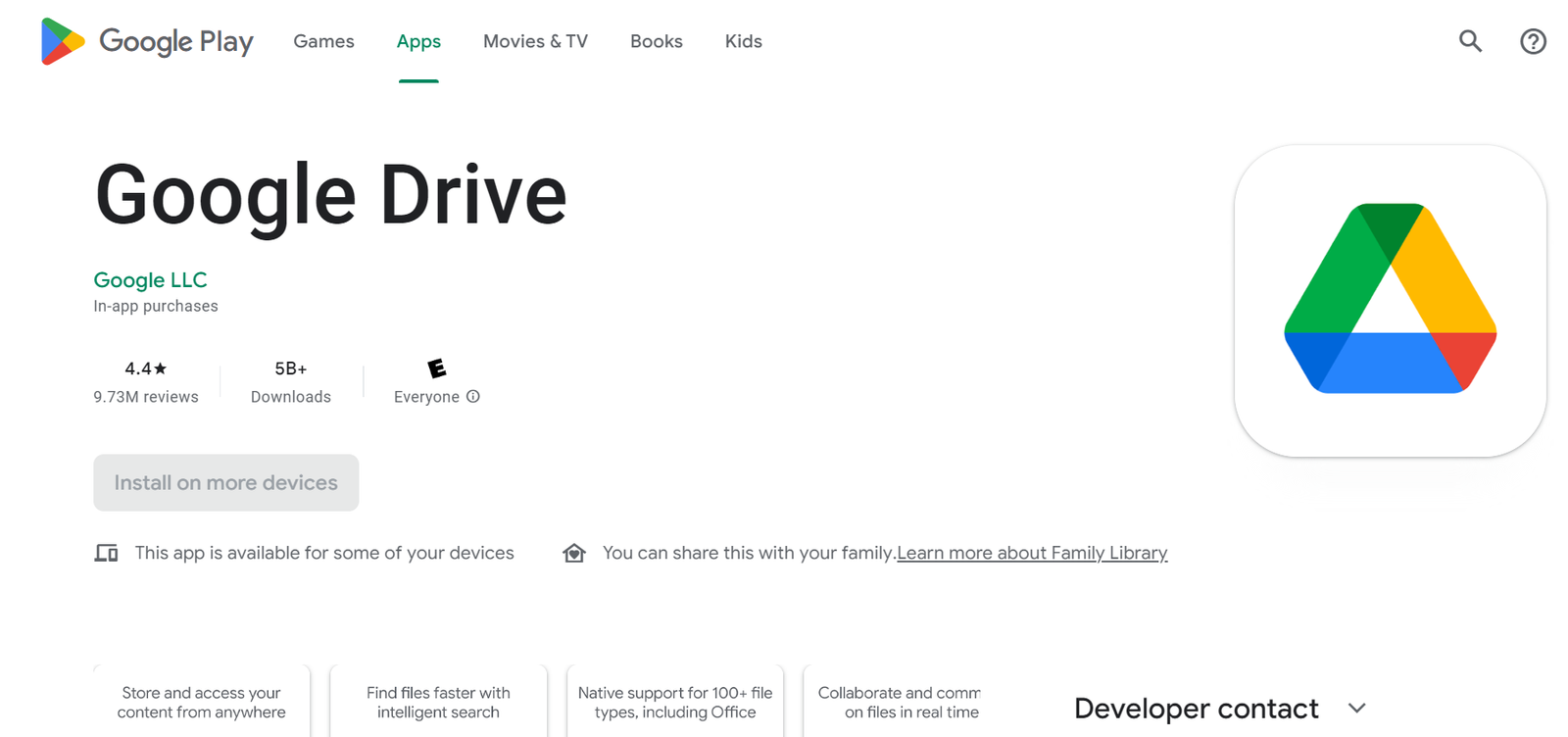Open the Find files faster screenshot

(439, 701)
